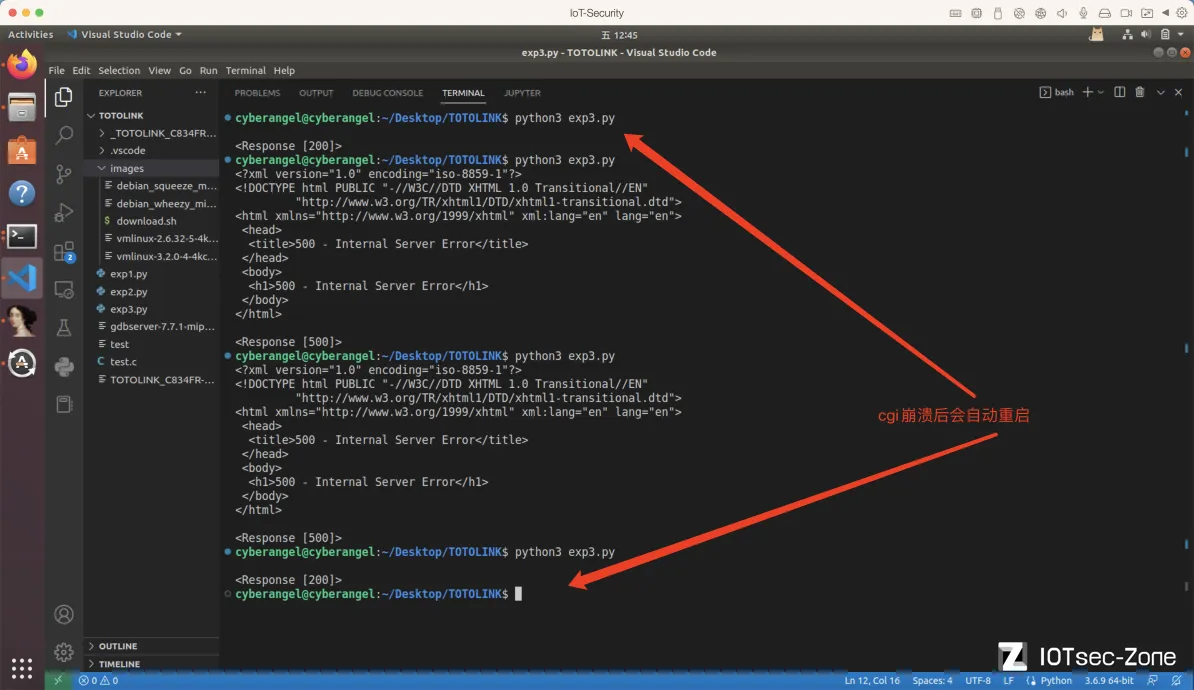Image resolution: width=1194 pixels, height=690 pixels.
Task: Open Explorer more actions ellipsis
Action: coord(200,92)
